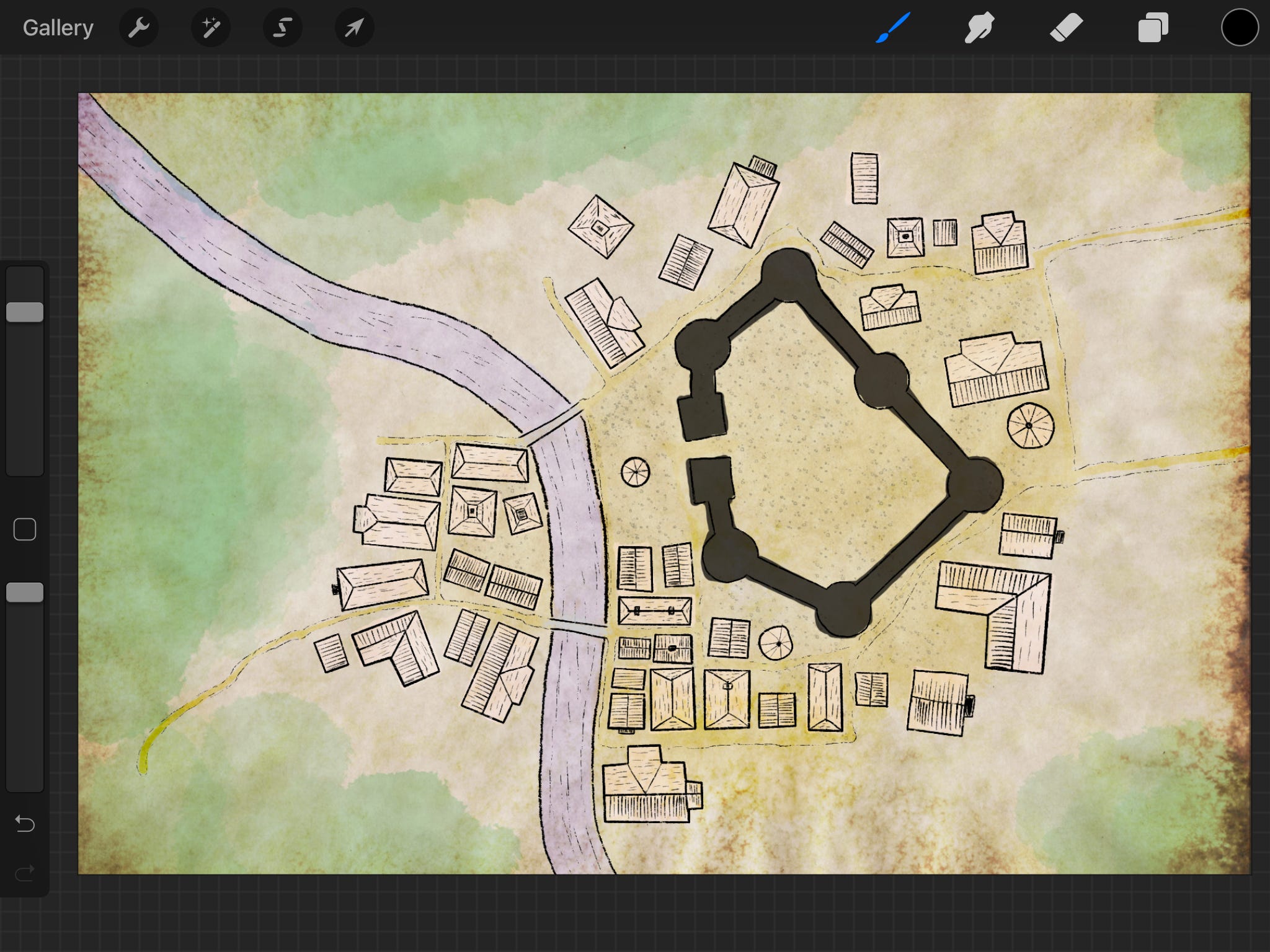Open the Layers panel
Screen dimensions: 1270x952
1153,28
